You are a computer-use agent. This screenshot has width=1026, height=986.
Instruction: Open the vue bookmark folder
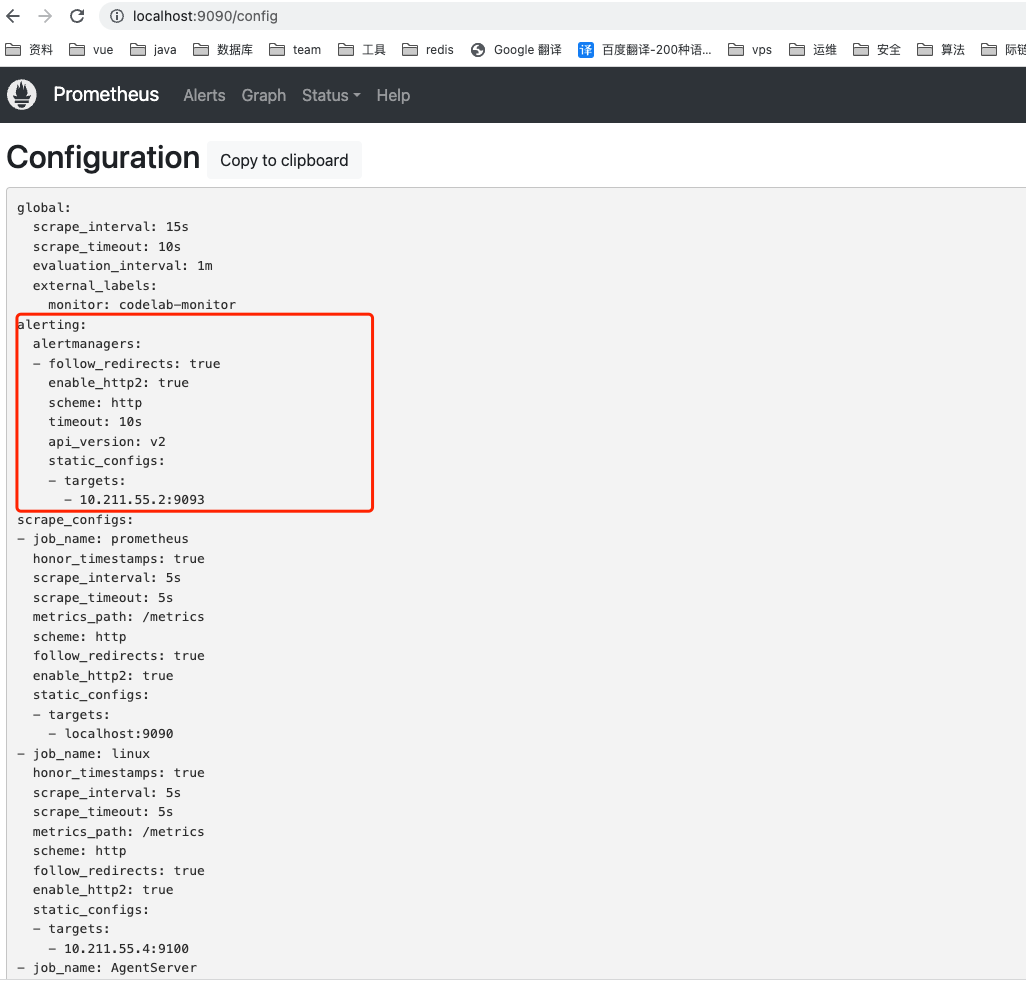[x=91, y=49]
